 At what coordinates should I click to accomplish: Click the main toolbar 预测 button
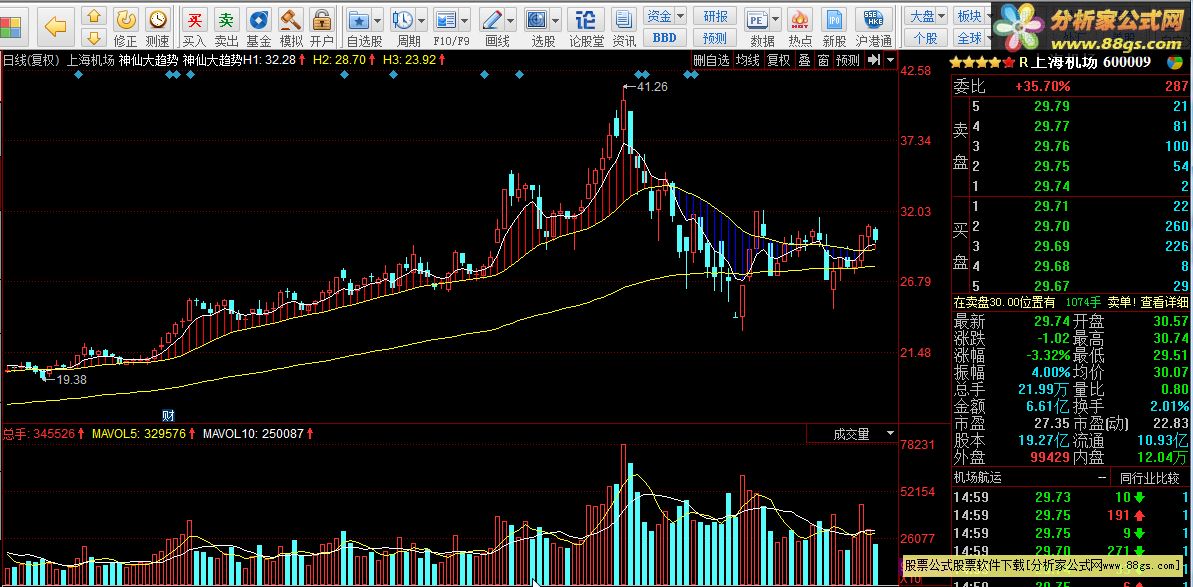[715, 37]
